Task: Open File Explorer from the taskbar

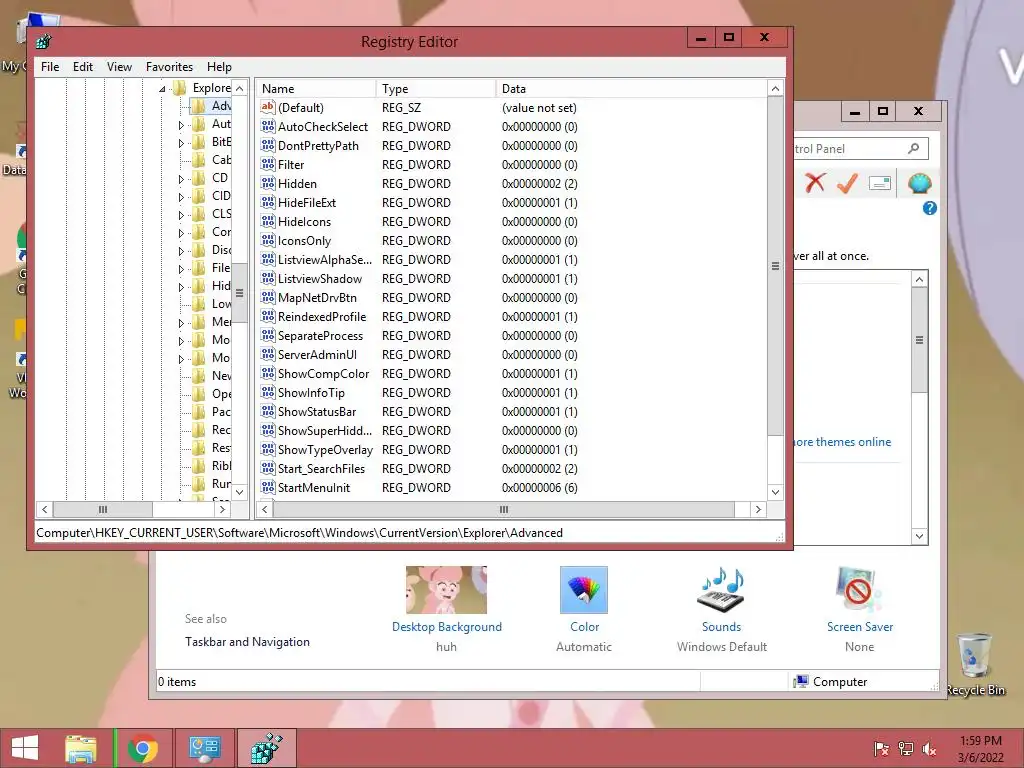Action: pos(81,748)
